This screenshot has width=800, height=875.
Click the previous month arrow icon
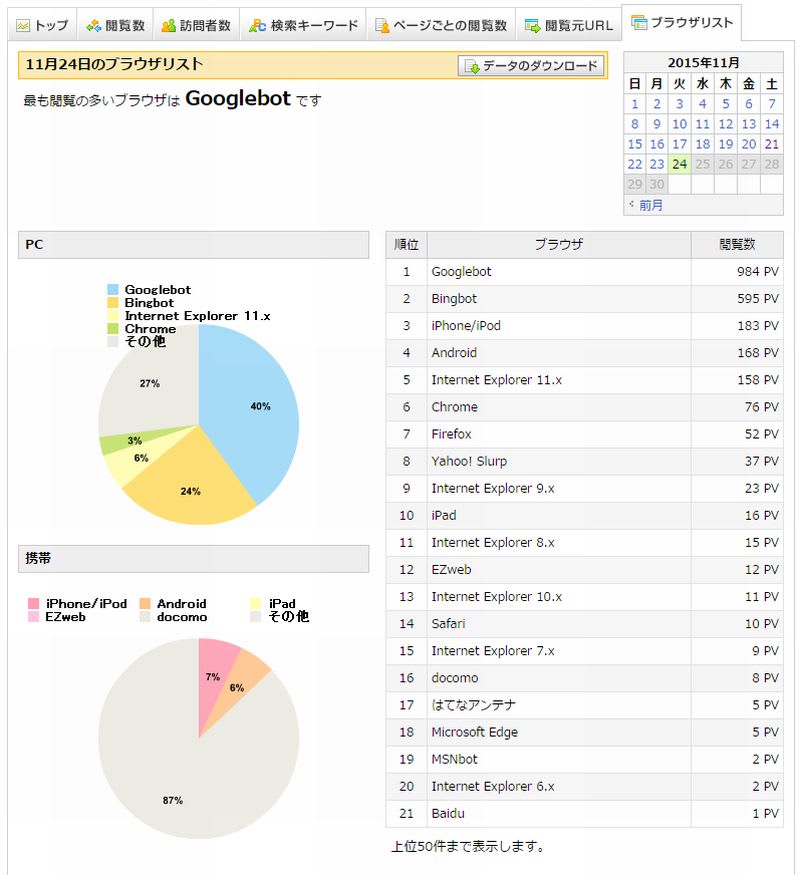632,204
